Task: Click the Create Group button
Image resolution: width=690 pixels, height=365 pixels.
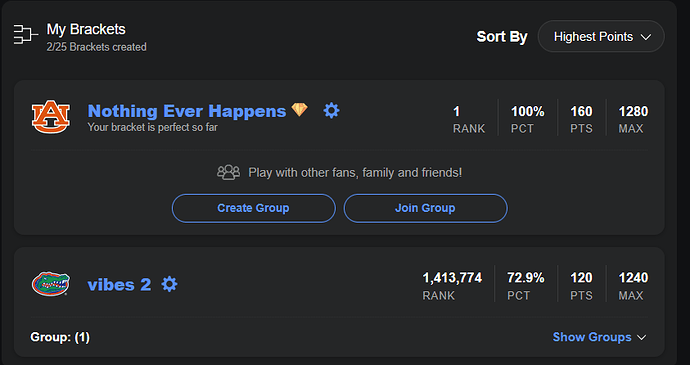Action: (253, 208)
